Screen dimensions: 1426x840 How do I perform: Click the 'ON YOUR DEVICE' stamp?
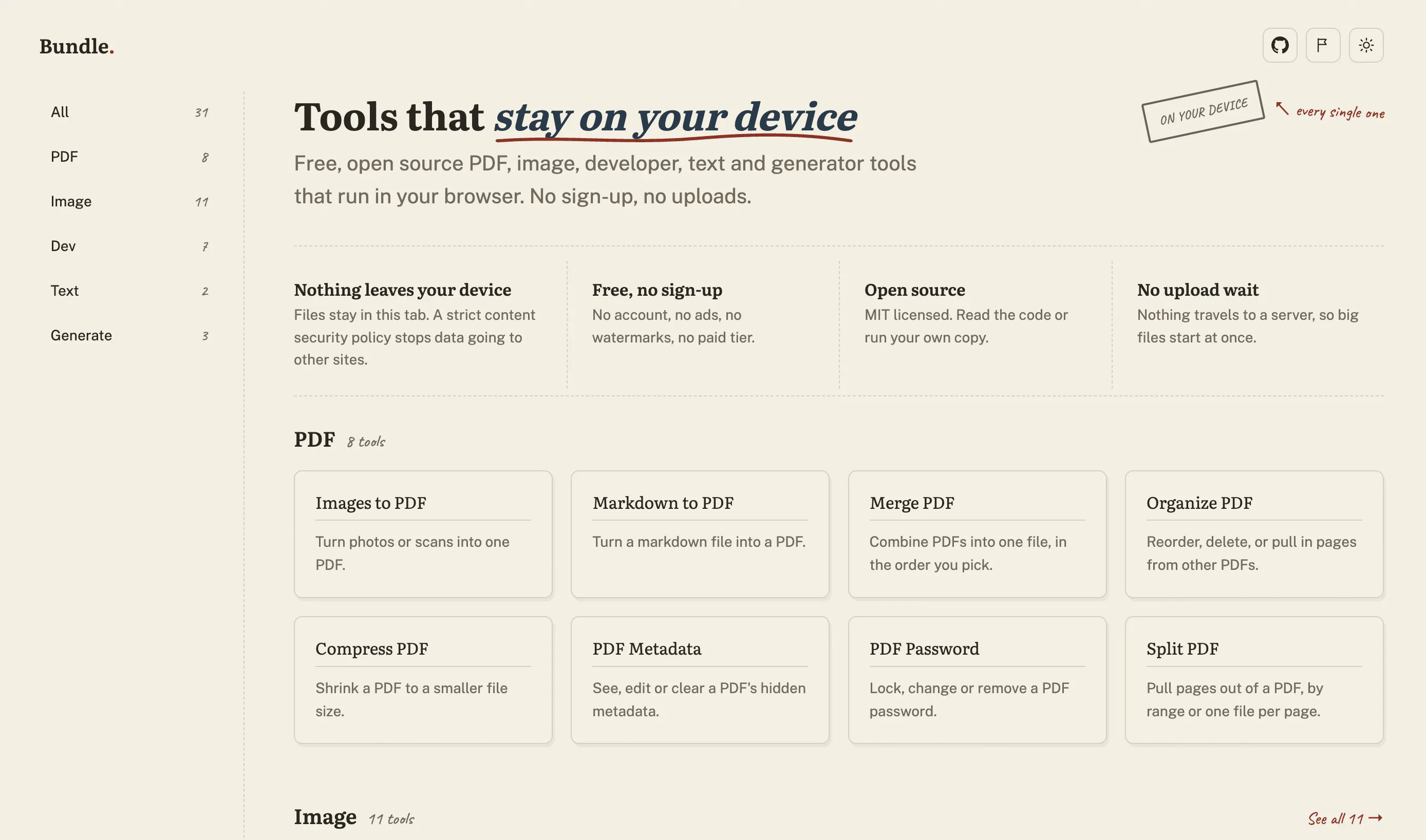1203,111
